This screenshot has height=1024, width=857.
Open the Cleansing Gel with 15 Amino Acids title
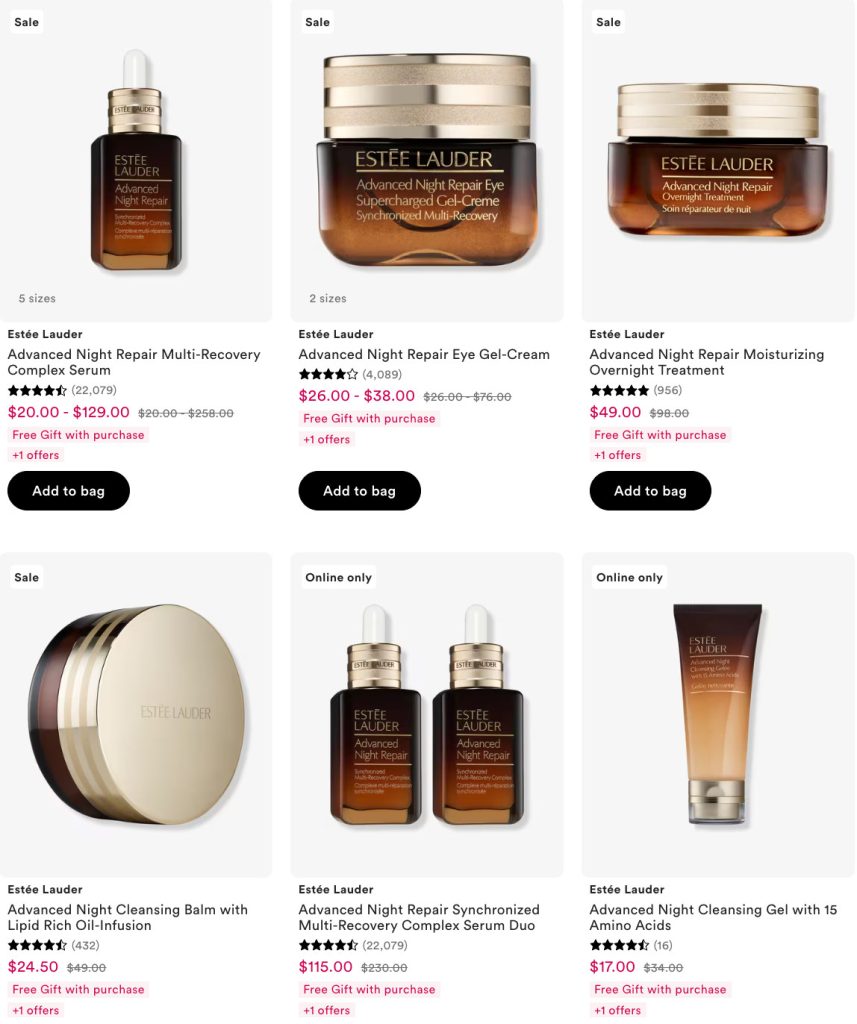[713, 917]
